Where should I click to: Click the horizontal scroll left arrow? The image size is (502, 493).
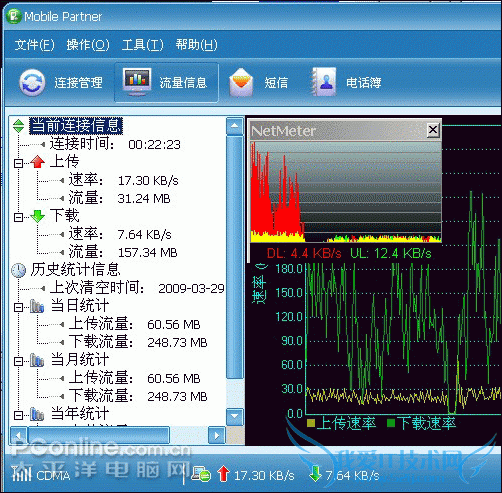coord(19,435)
